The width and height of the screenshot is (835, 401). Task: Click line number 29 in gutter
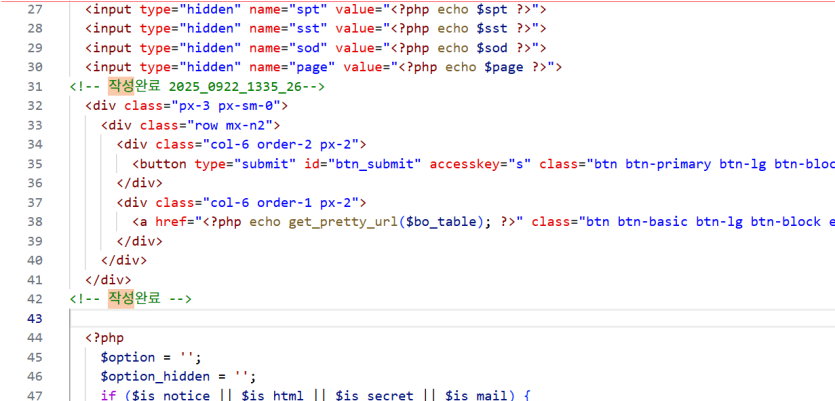(35, 48)
